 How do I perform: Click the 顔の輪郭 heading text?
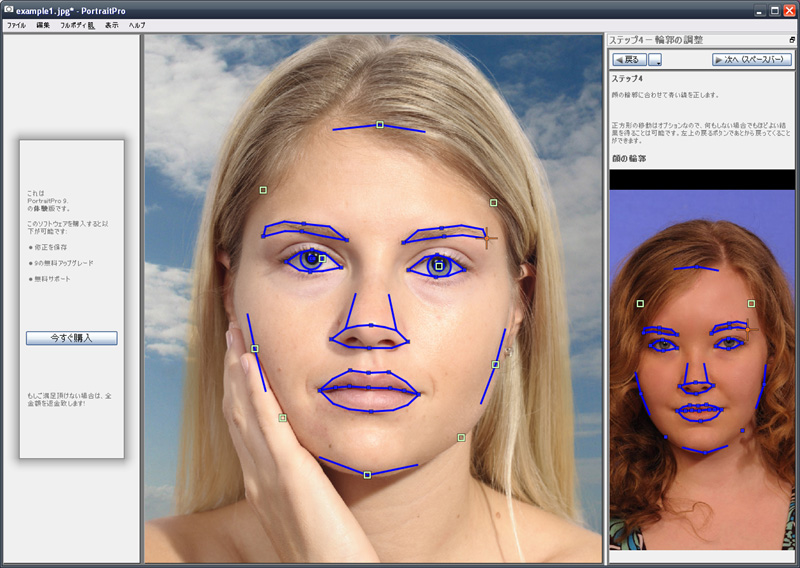629,159
